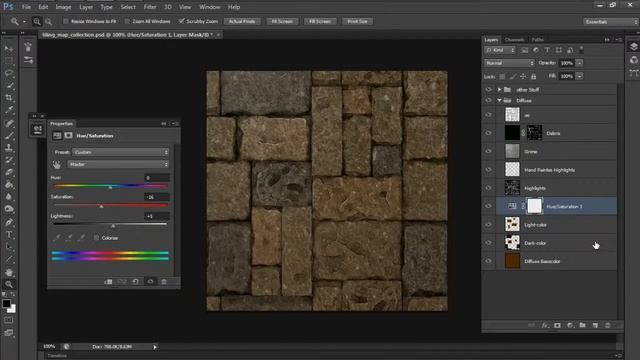This screenshot has width=640, height=360.
Task: Select the Clone Stamp tool
Action: click(x=9, y=148)
